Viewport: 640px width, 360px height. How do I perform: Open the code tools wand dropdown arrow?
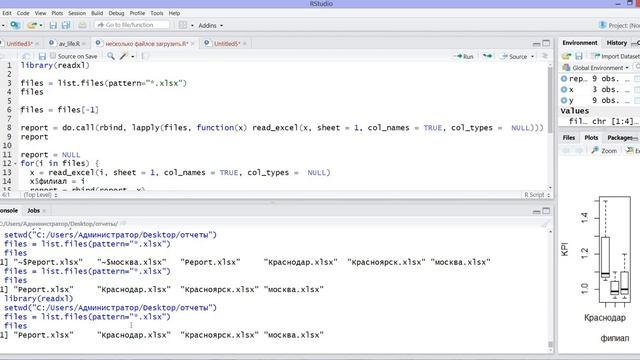click(133, 56)
